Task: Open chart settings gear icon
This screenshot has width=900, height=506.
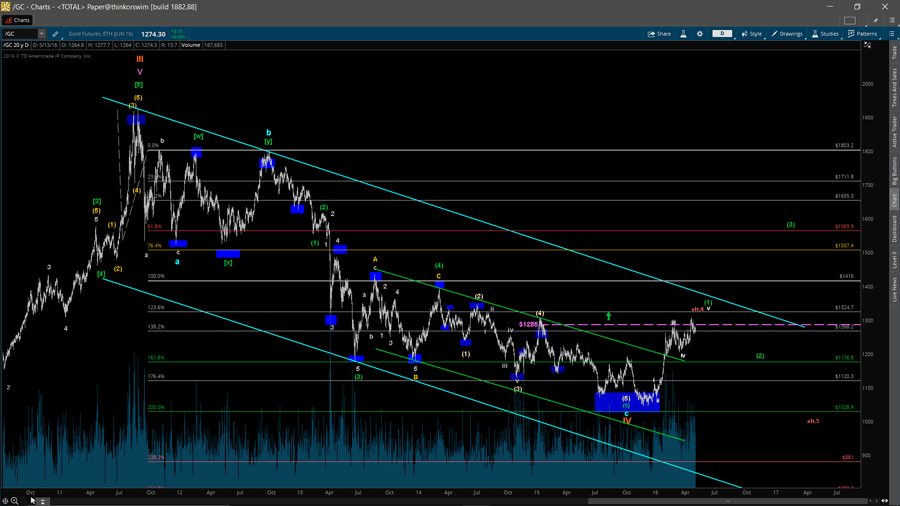Action: coord(700,34)
